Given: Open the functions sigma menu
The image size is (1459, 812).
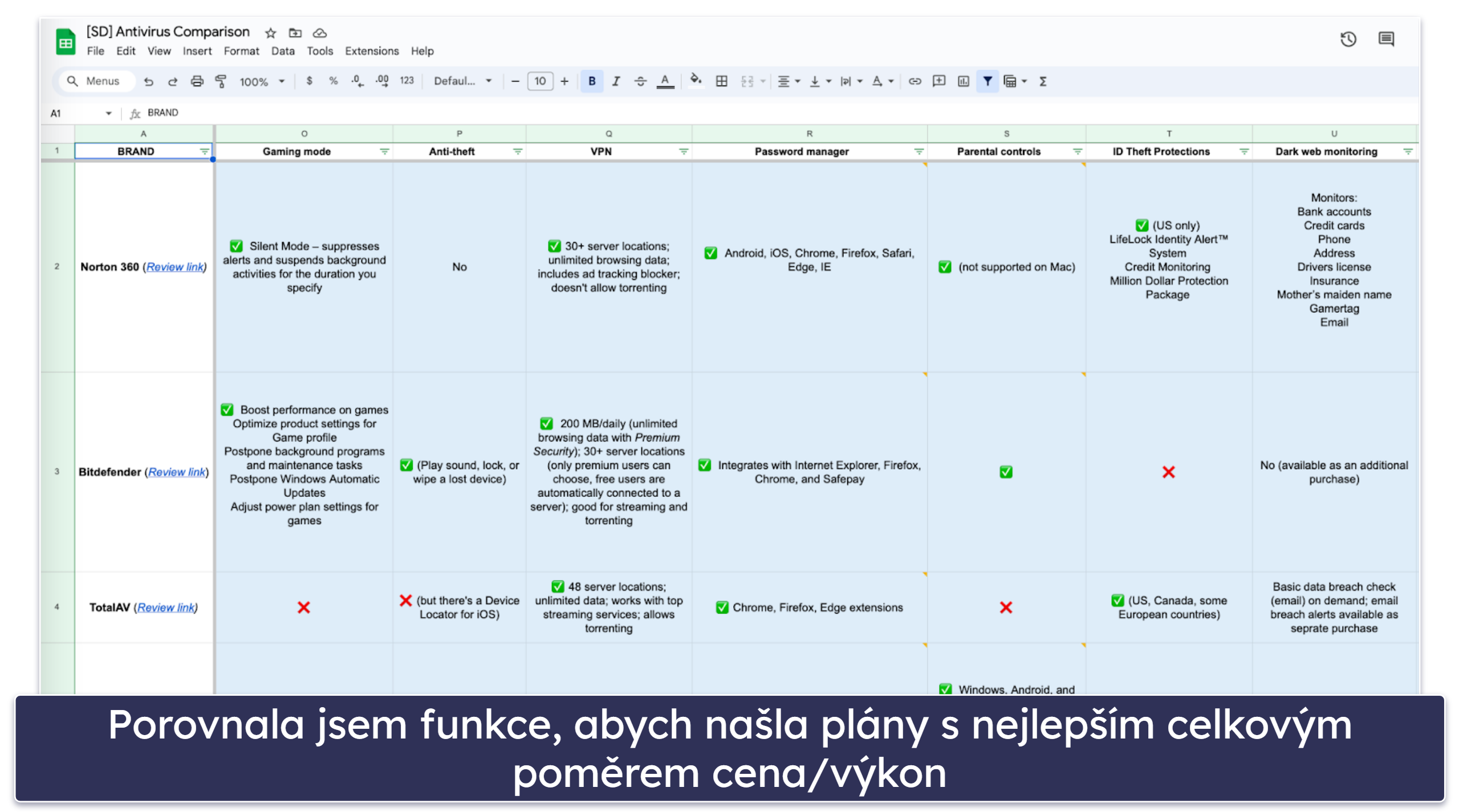Looking at the screenshot, I should tap(1043, 81).
